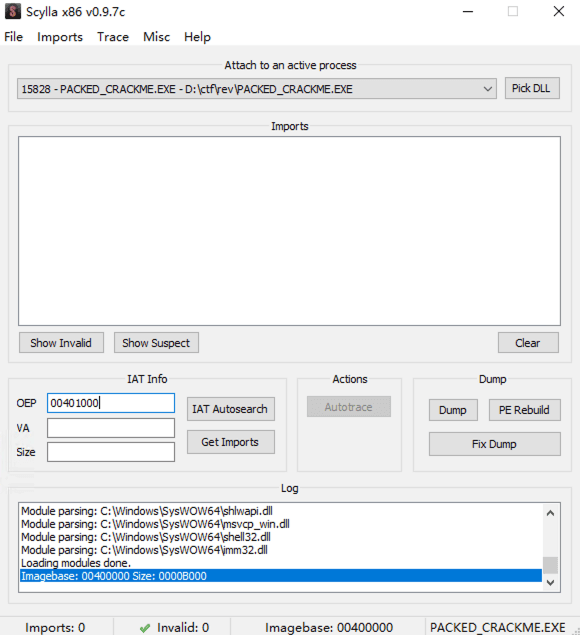Clear the imports list
The width and height of the screenshot is (580, 635).
coord(528,343)
